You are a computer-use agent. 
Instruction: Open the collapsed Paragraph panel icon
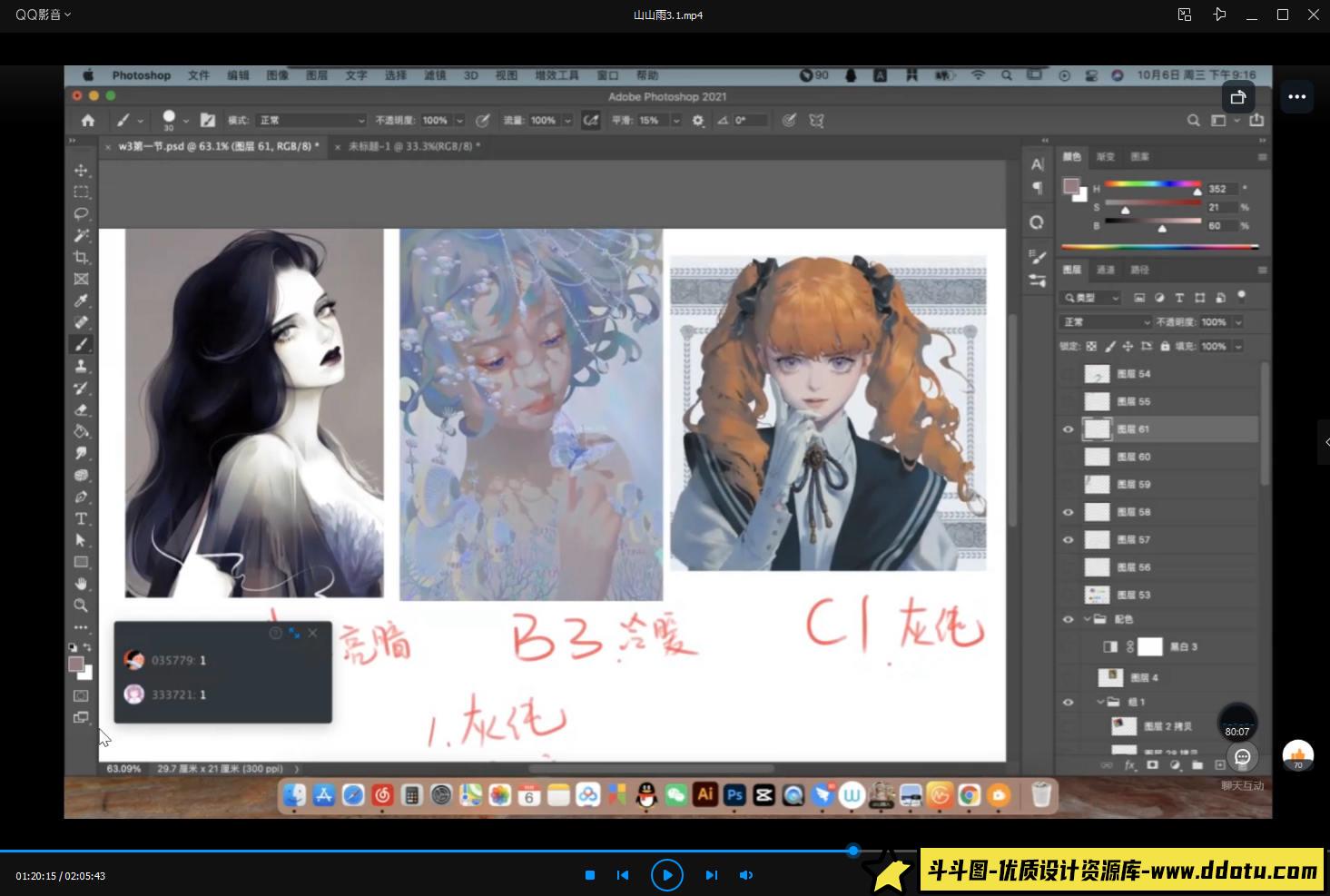[1038, 188]
